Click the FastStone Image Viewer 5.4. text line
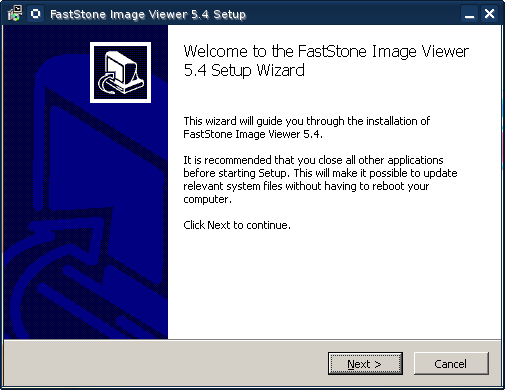 pyautogui.click(x=253, y=134)
